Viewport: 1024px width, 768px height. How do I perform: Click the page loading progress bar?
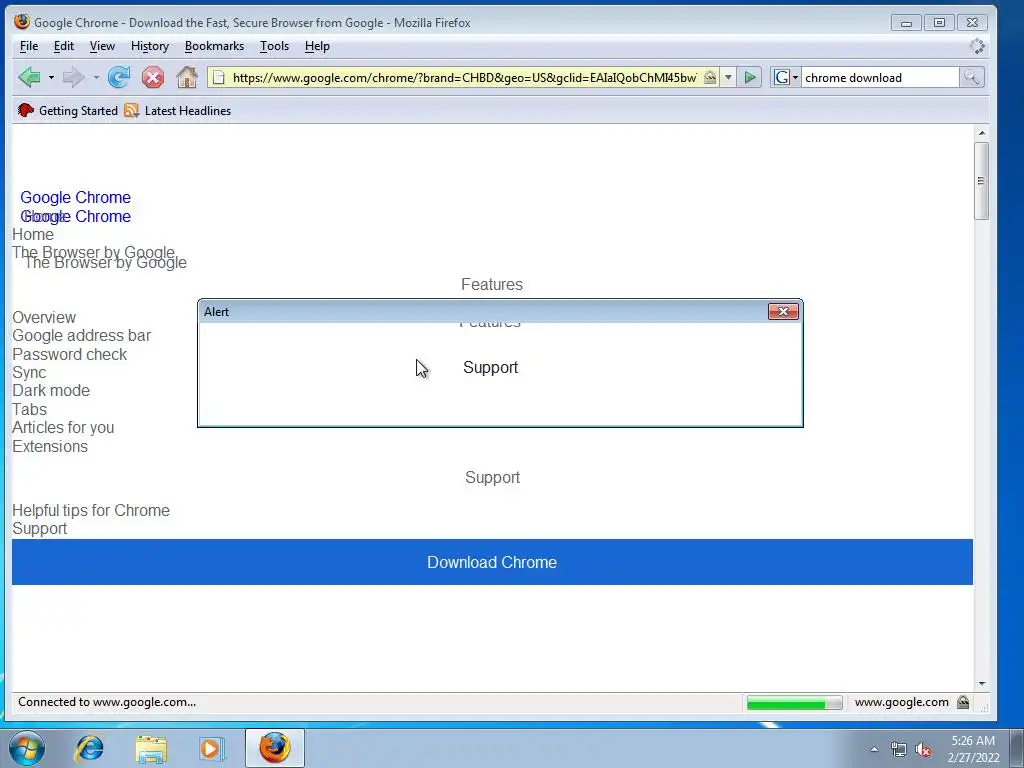(794, 703)
